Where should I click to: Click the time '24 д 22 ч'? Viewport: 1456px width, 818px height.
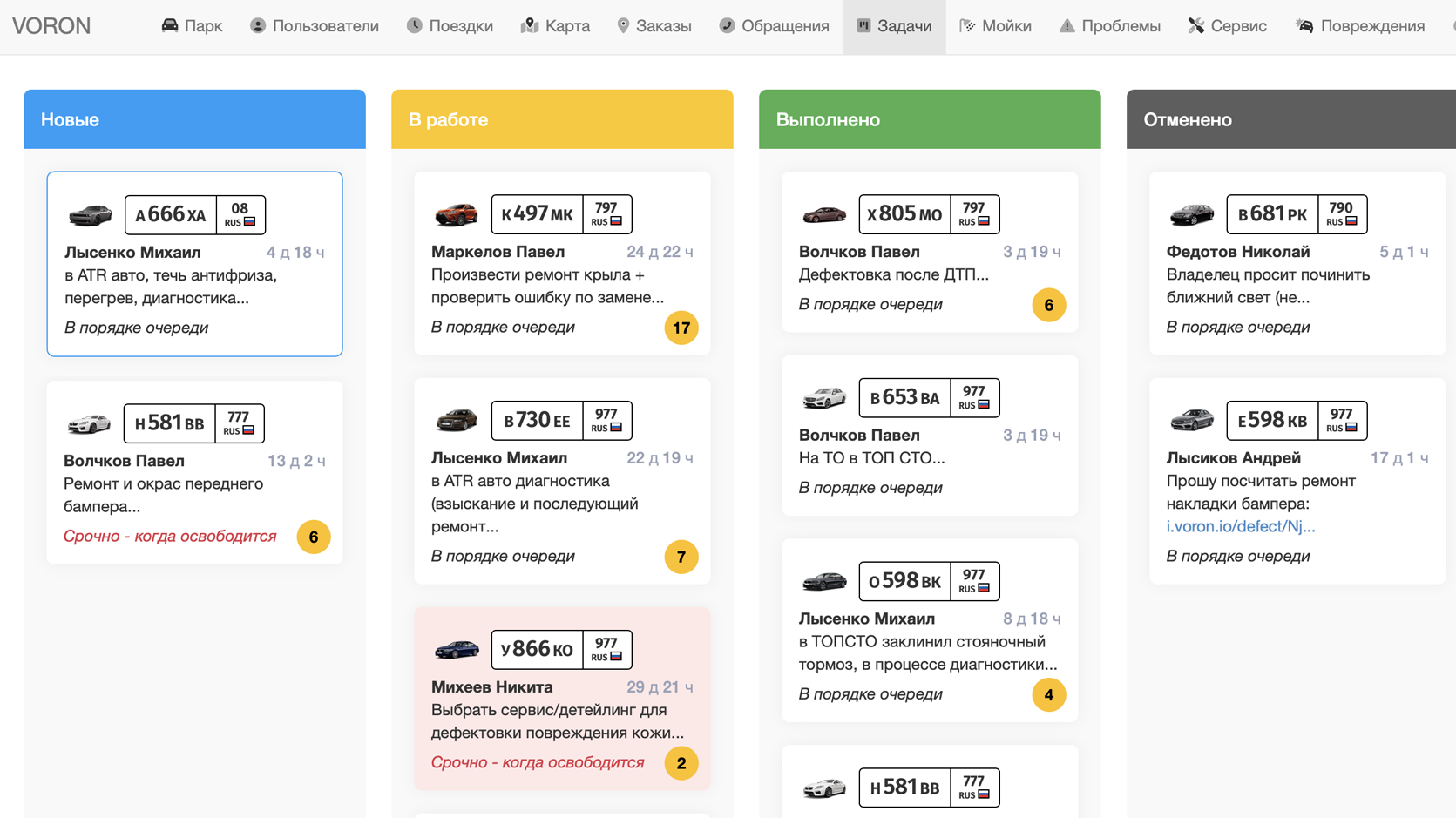tap(660, 252)
